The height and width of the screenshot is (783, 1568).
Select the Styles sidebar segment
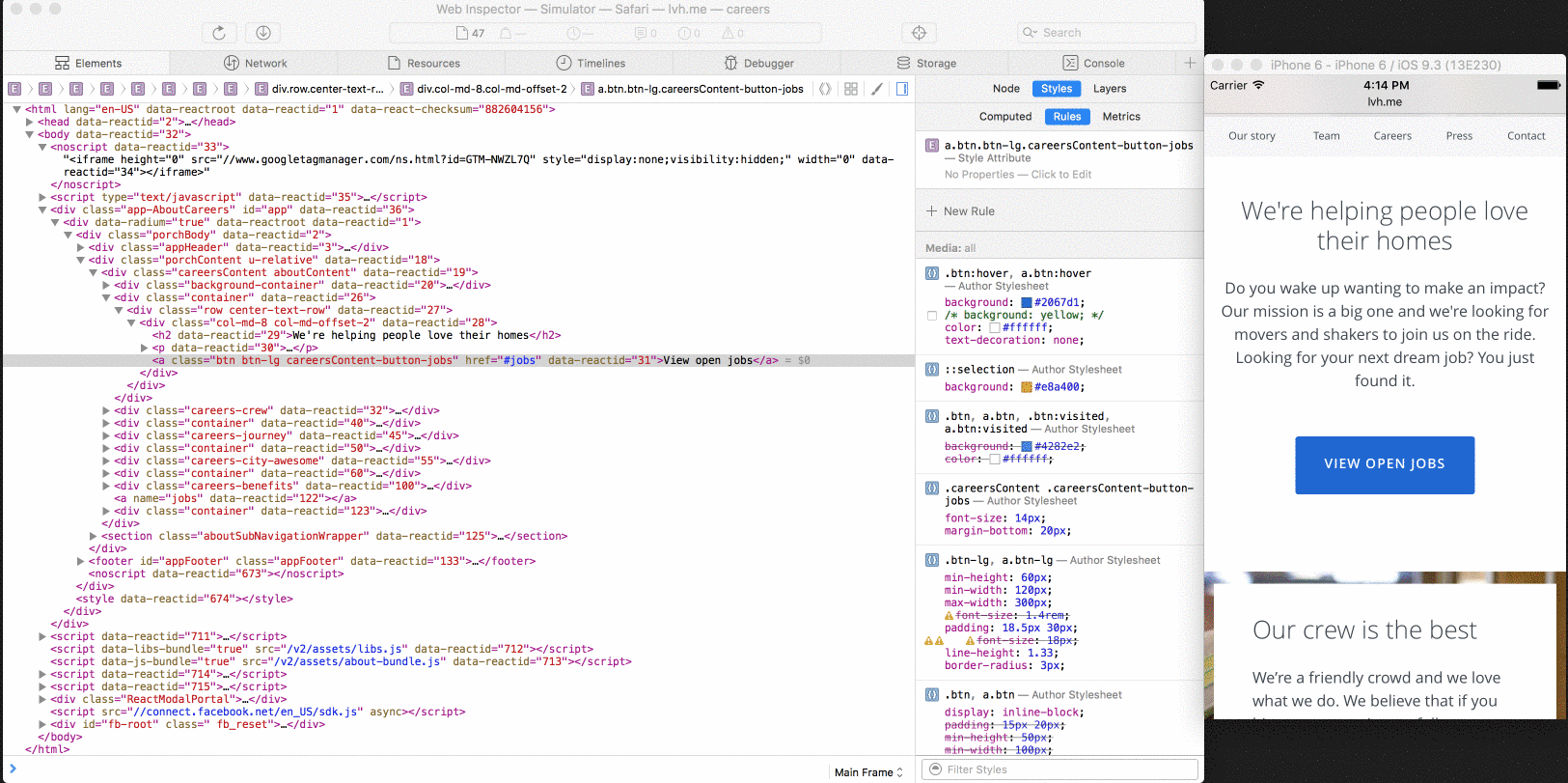(x=1057, y=89)
